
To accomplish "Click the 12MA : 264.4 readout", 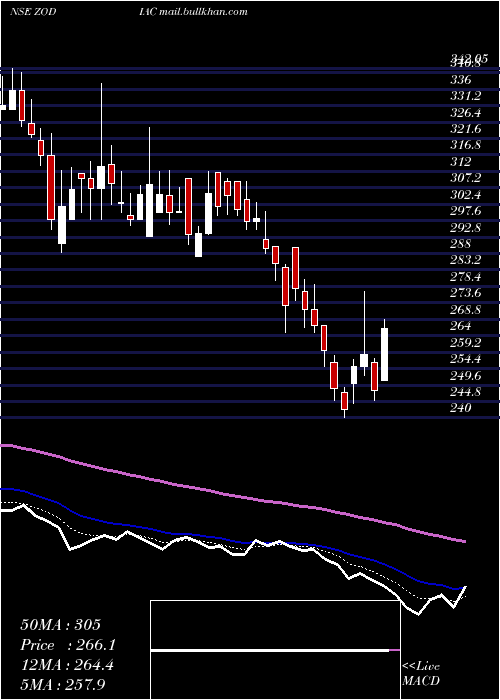I will 67,665.
